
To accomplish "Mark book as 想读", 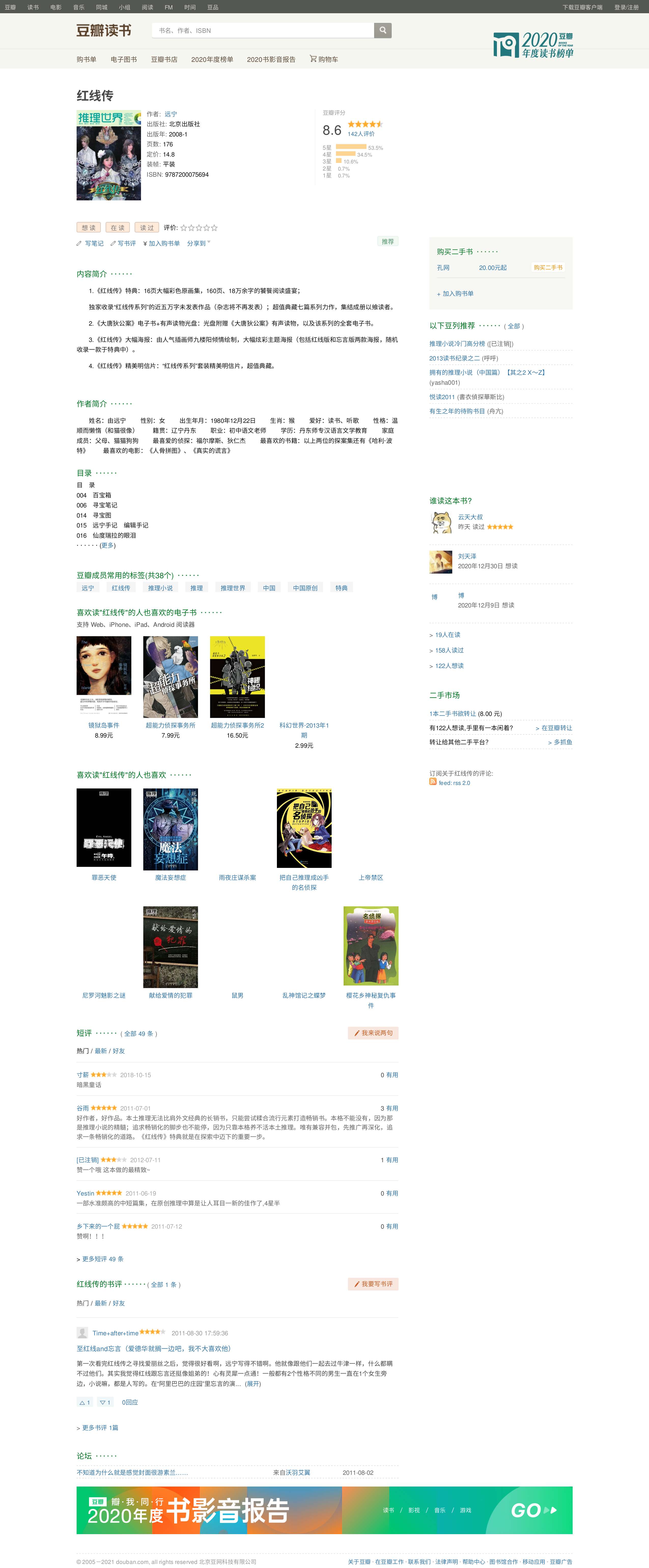I will (89, 227).
